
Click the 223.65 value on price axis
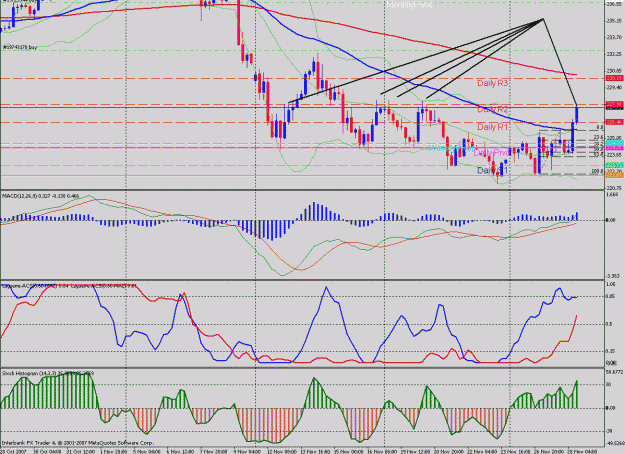[x=613, y=154]
